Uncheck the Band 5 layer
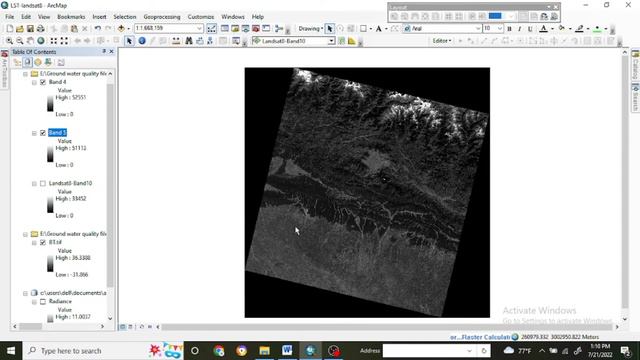The height and width of the screenshot is (360, 640). (x=43, y=133)
